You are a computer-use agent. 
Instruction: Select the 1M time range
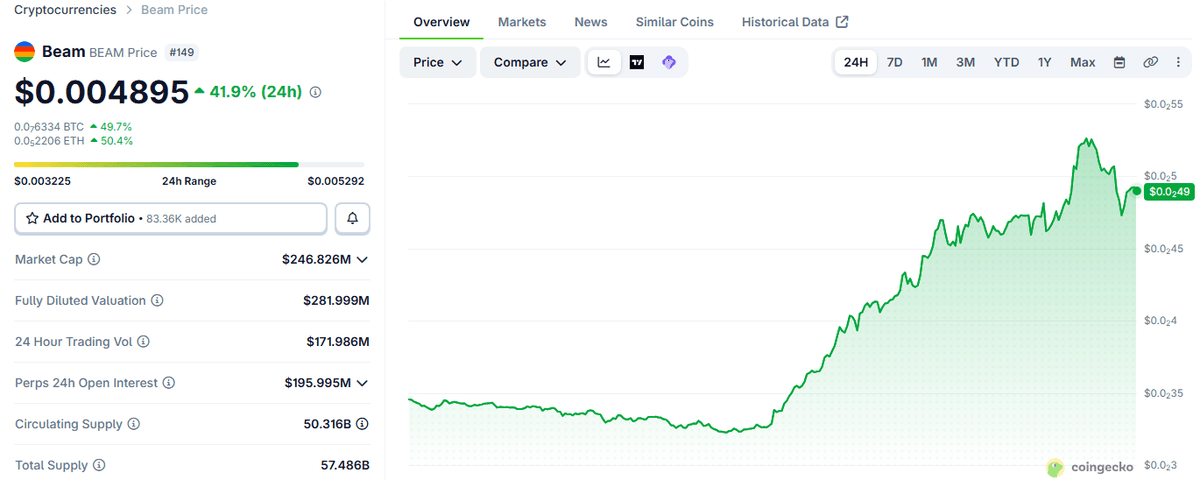[x=929, y=62]
